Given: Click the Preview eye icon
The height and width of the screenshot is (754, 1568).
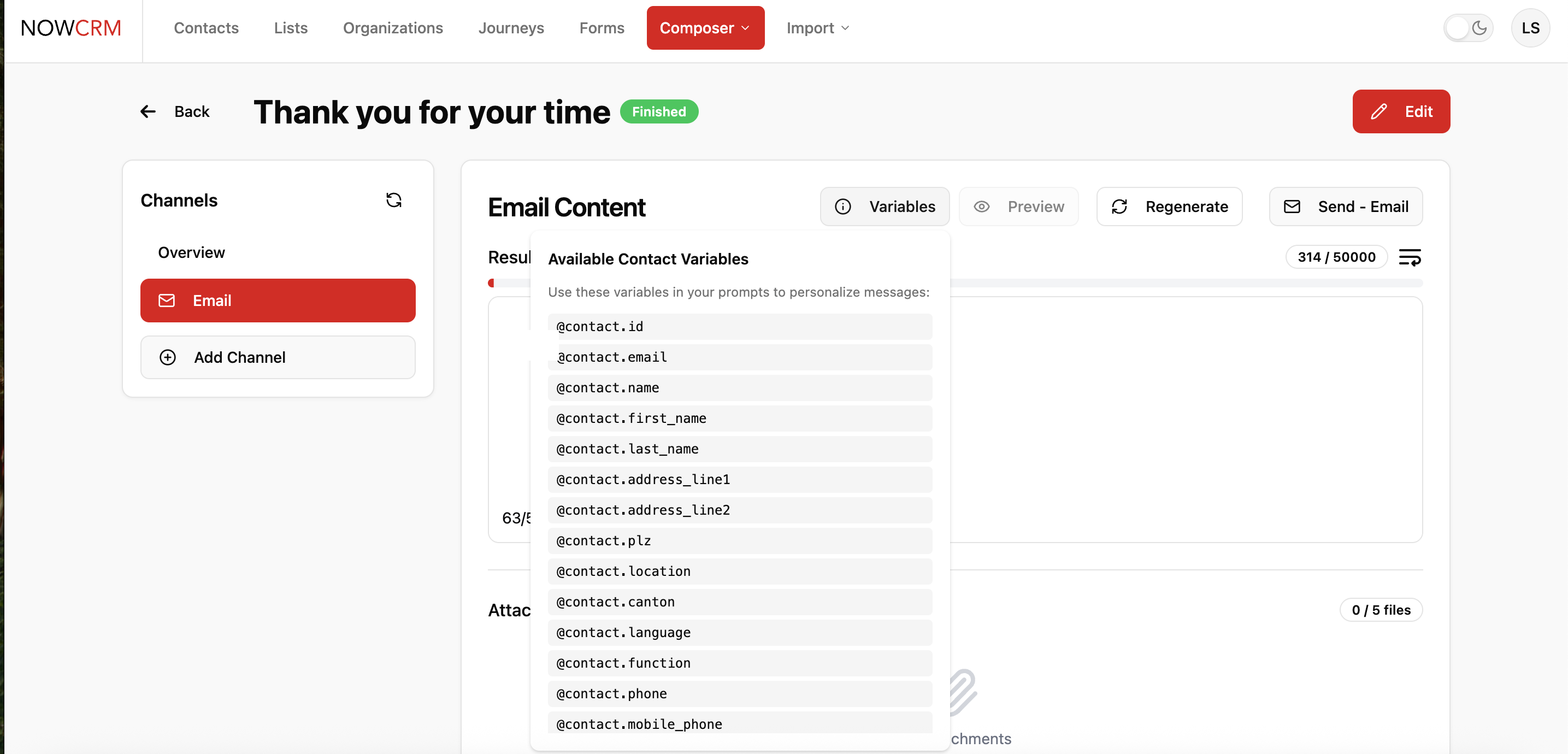Looking at the screenshot, I should point(981,207).
